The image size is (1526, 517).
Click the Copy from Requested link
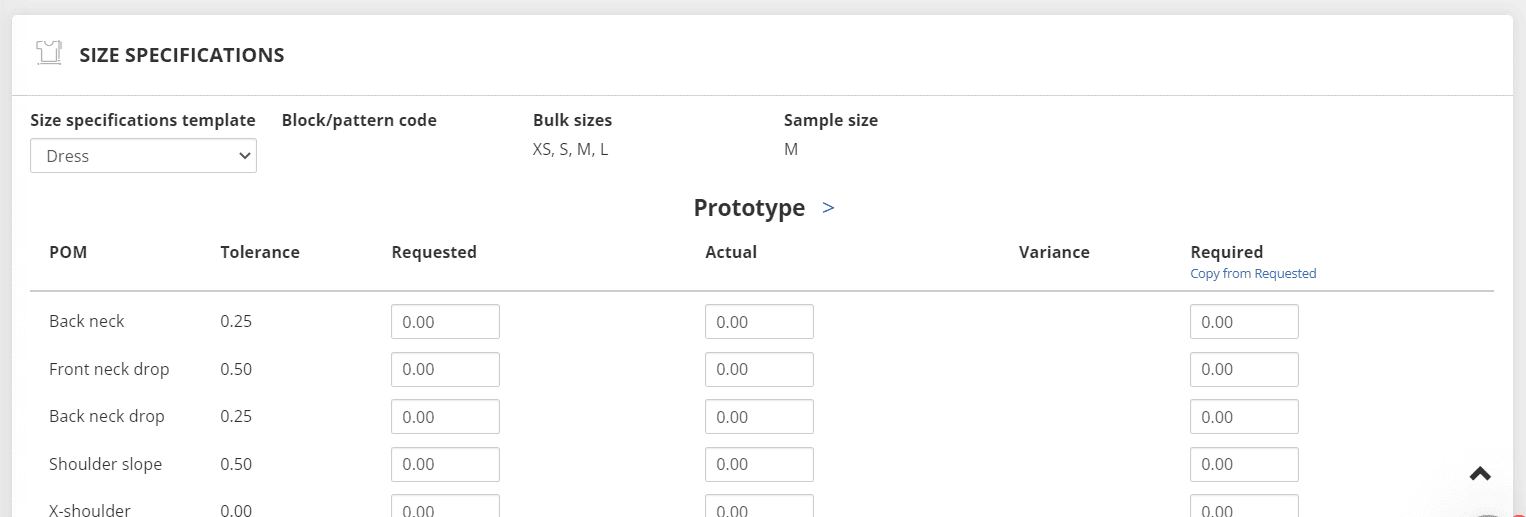click(1253, 273)
